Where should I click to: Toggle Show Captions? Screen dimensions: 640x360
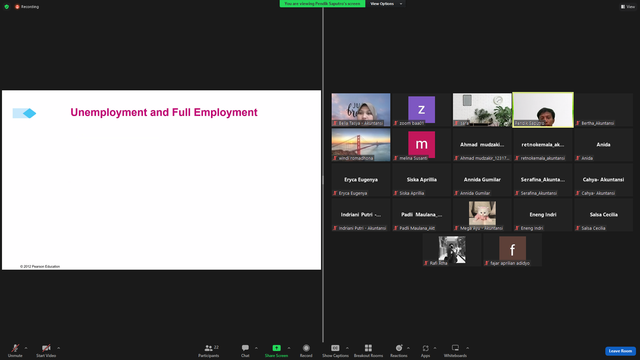335,350
